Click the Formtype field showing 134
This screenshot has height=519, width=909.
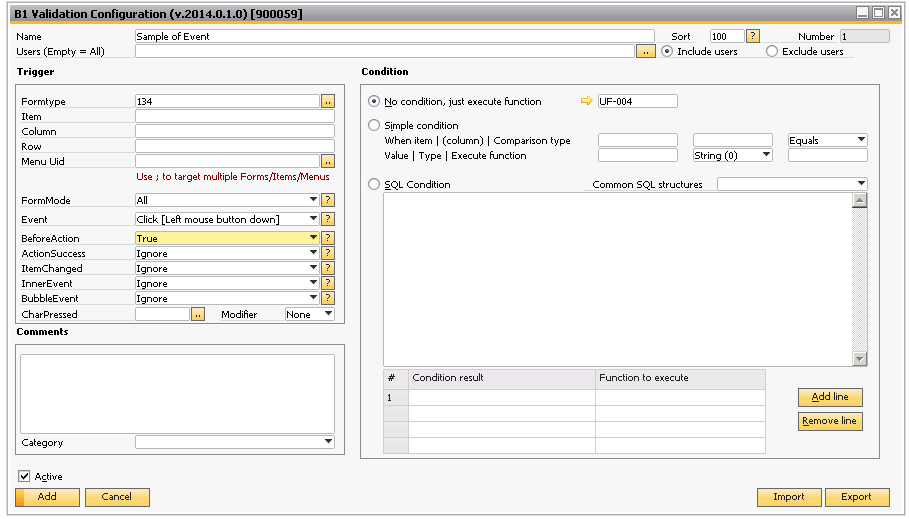point(227,101)
